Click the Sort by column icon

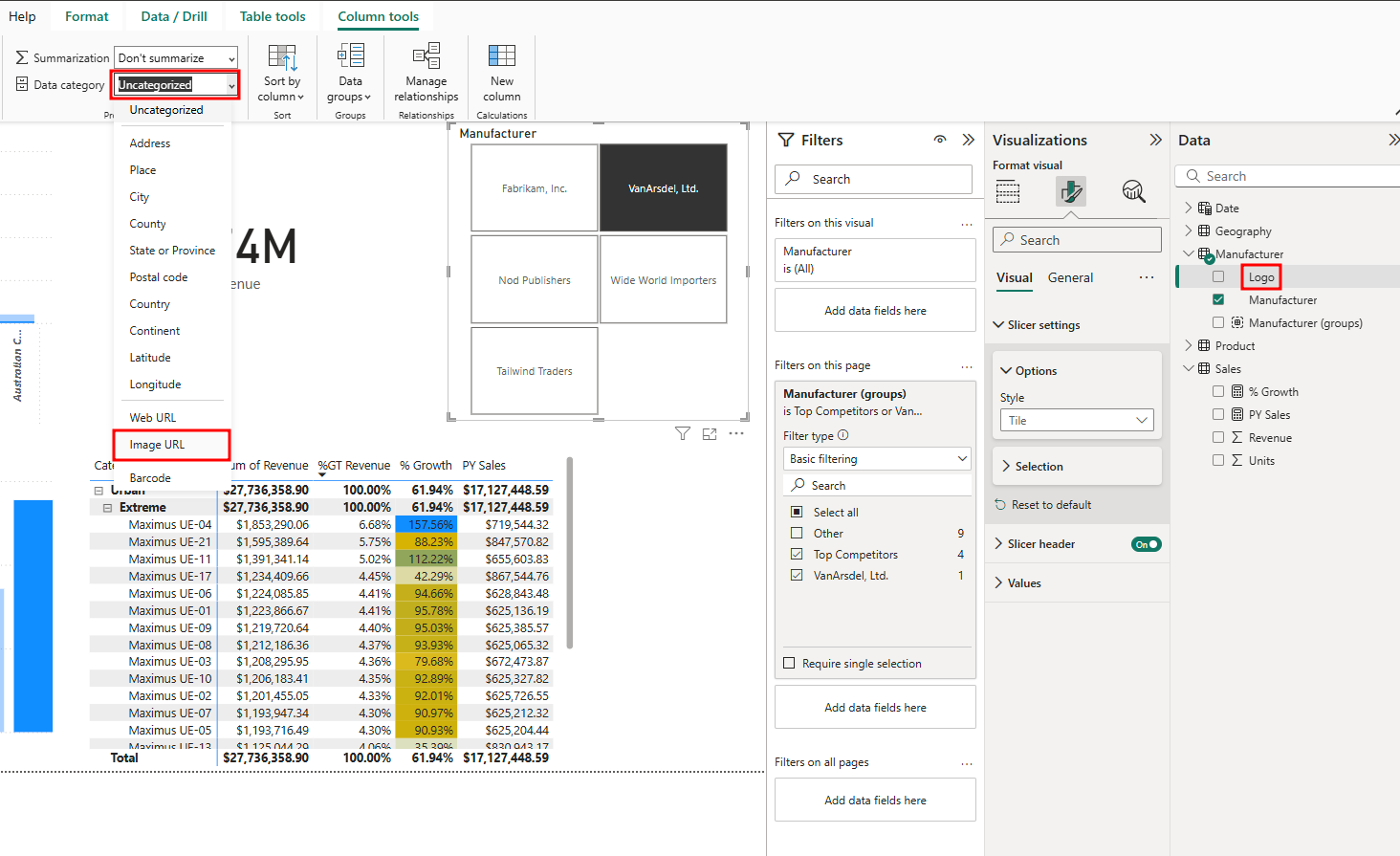[x=282, y=57]
